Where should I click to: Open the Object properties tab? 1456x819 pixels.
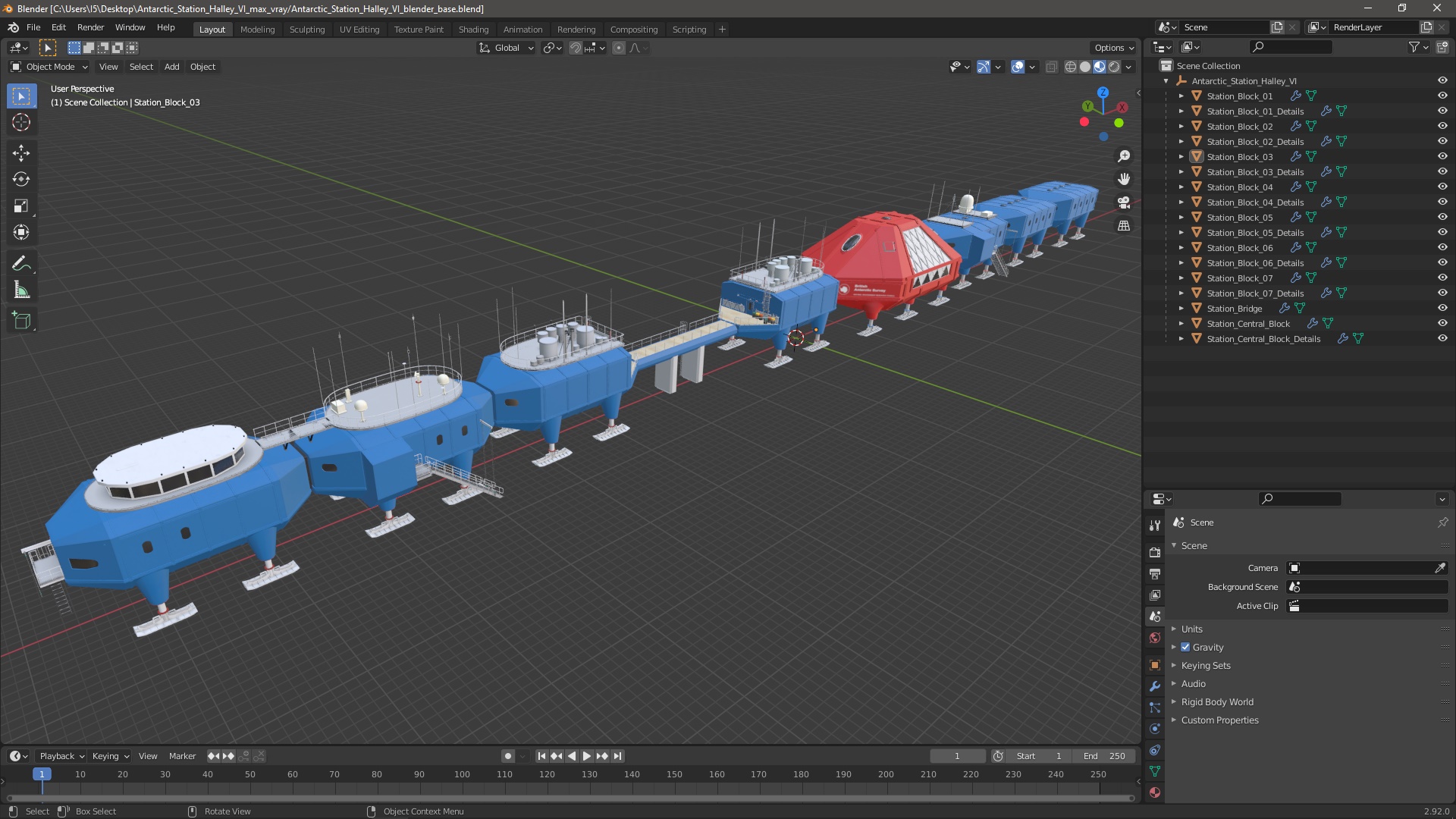coord(1155,665)
